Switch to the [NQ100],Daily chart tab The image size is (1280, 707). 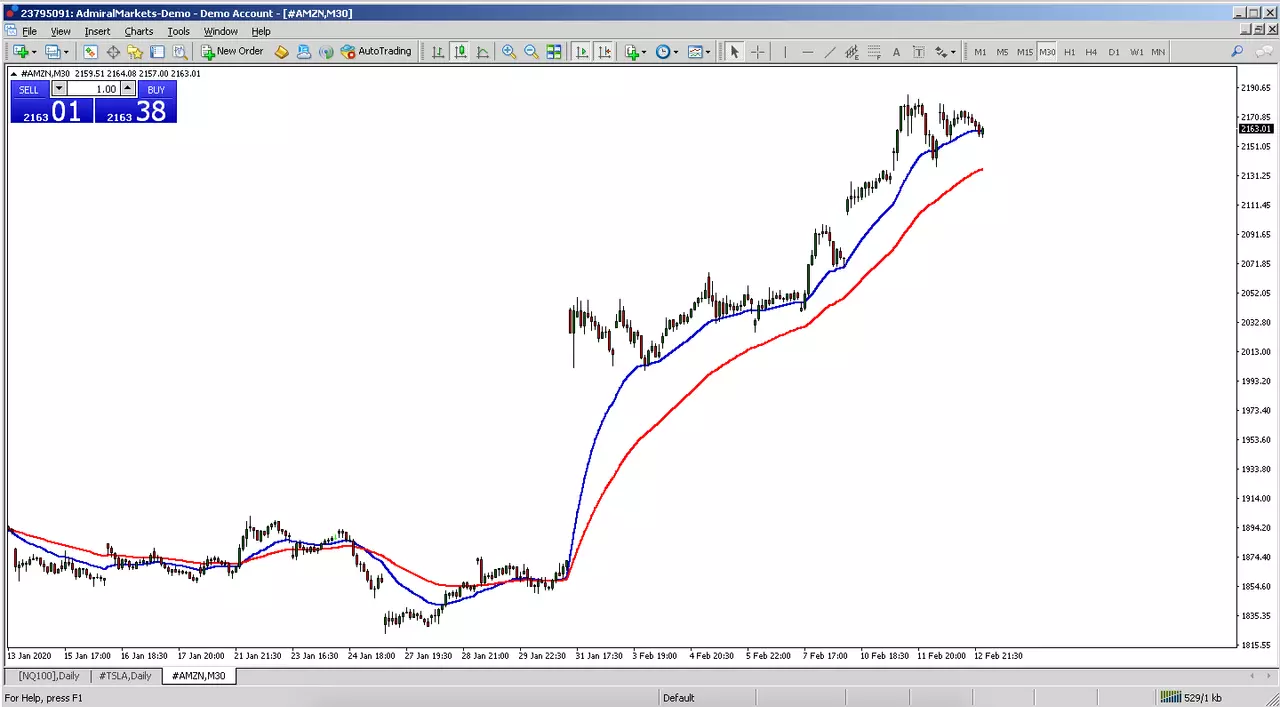coord(47,676)
